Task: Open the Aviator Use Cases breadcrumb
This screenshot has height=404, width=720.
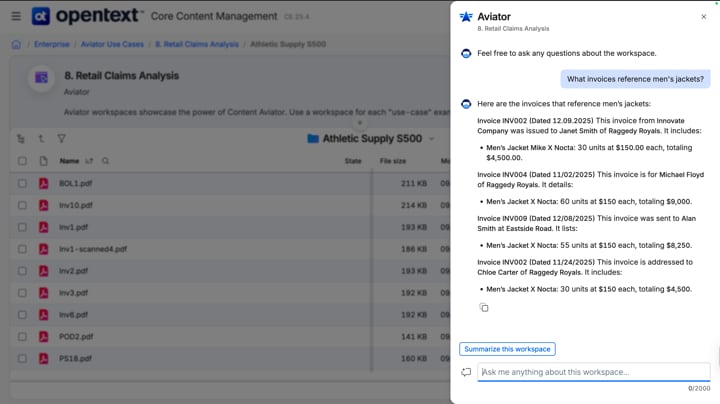Action: tap(112, 44)
